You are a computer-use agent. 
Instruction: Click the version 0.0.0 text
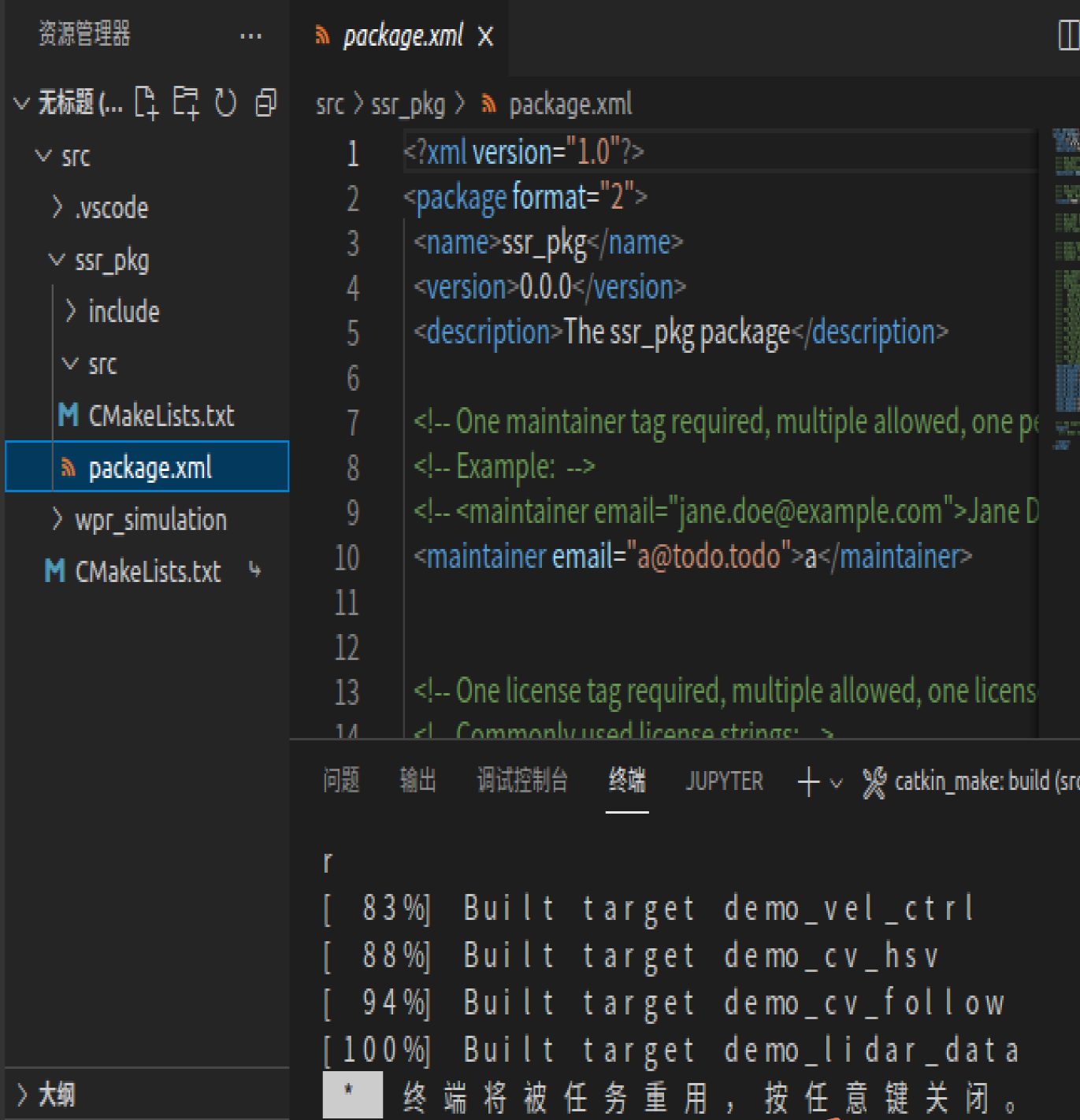545,287
